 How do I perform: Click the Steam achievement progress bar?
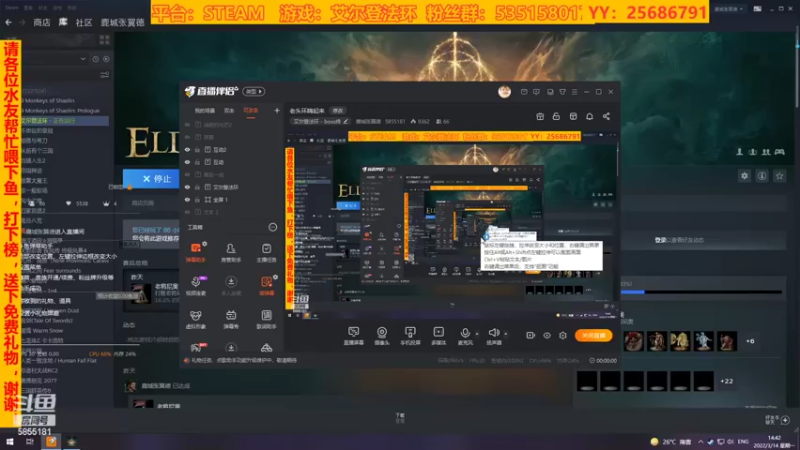(x=701, y=292)
